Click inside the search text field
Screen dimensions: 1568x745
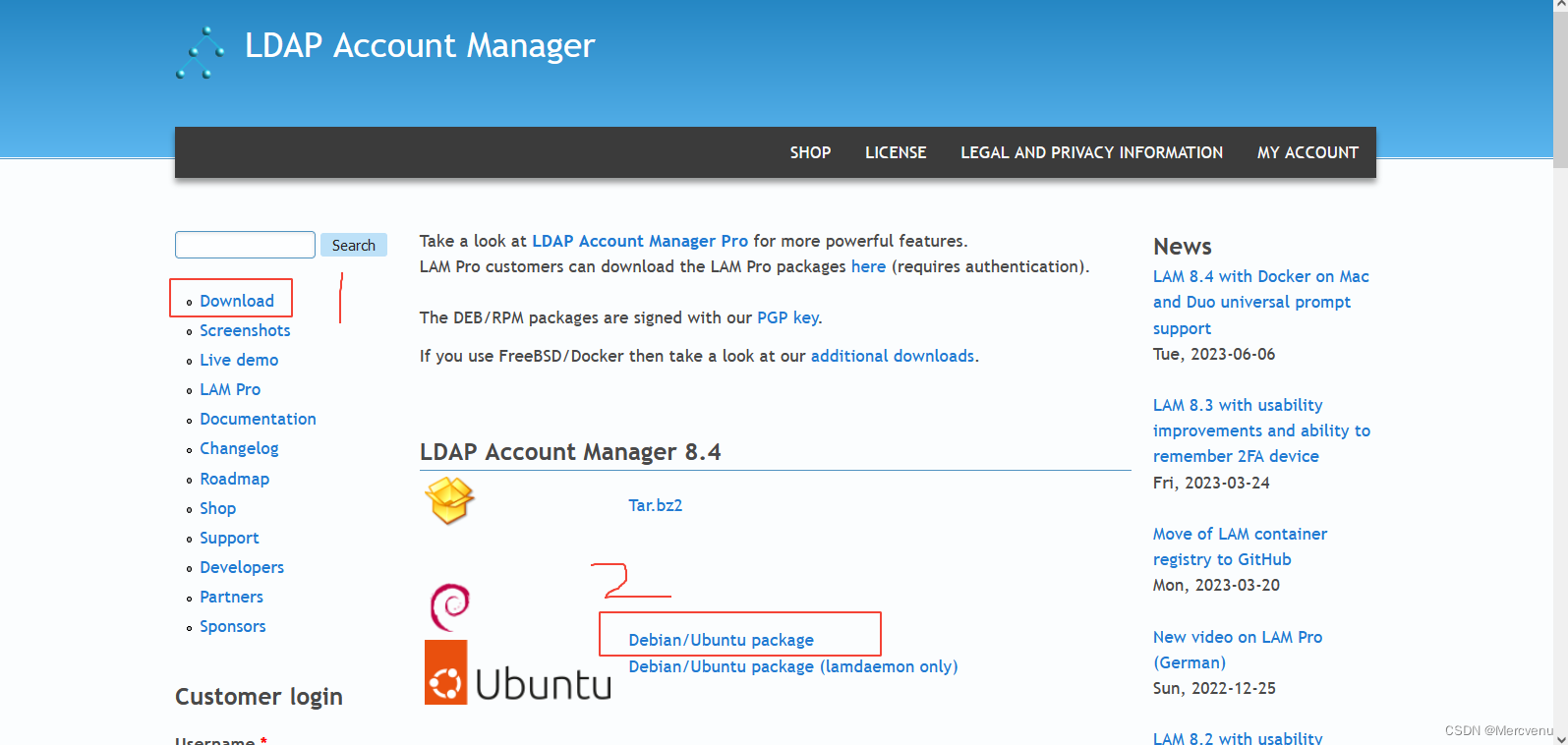245,245
